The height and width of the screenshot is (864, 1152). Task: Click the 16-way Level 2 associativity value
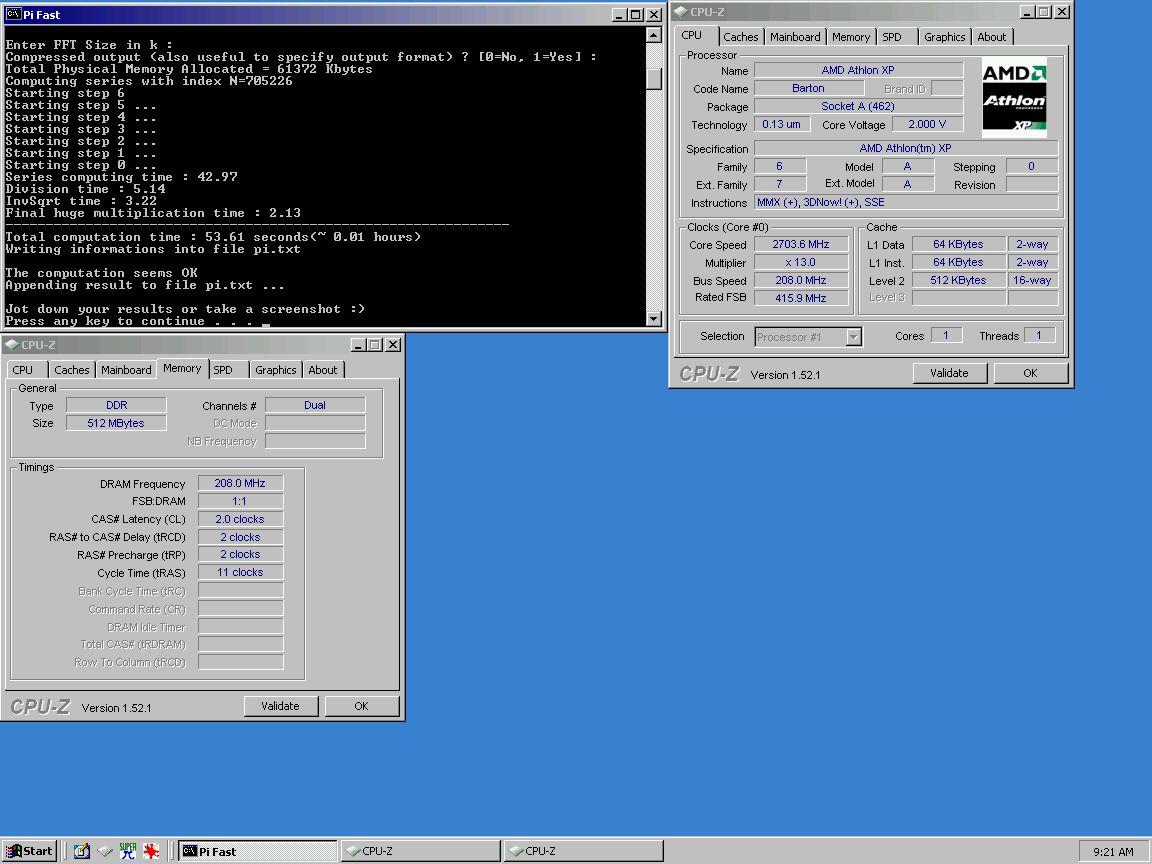click(x=1032, y=280)
